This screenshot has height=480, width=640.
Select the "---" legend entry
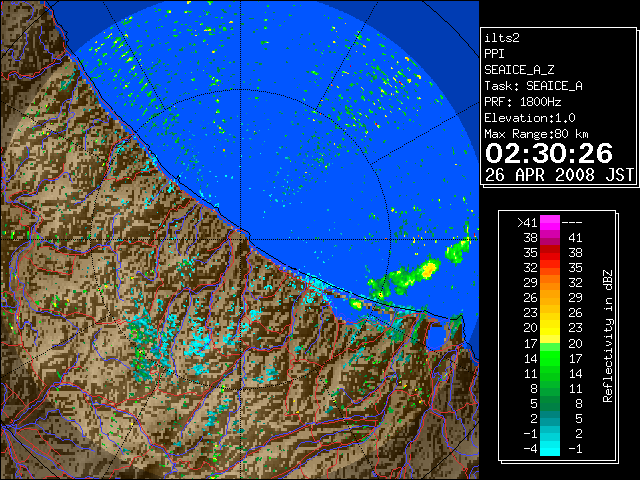(572, 223)
